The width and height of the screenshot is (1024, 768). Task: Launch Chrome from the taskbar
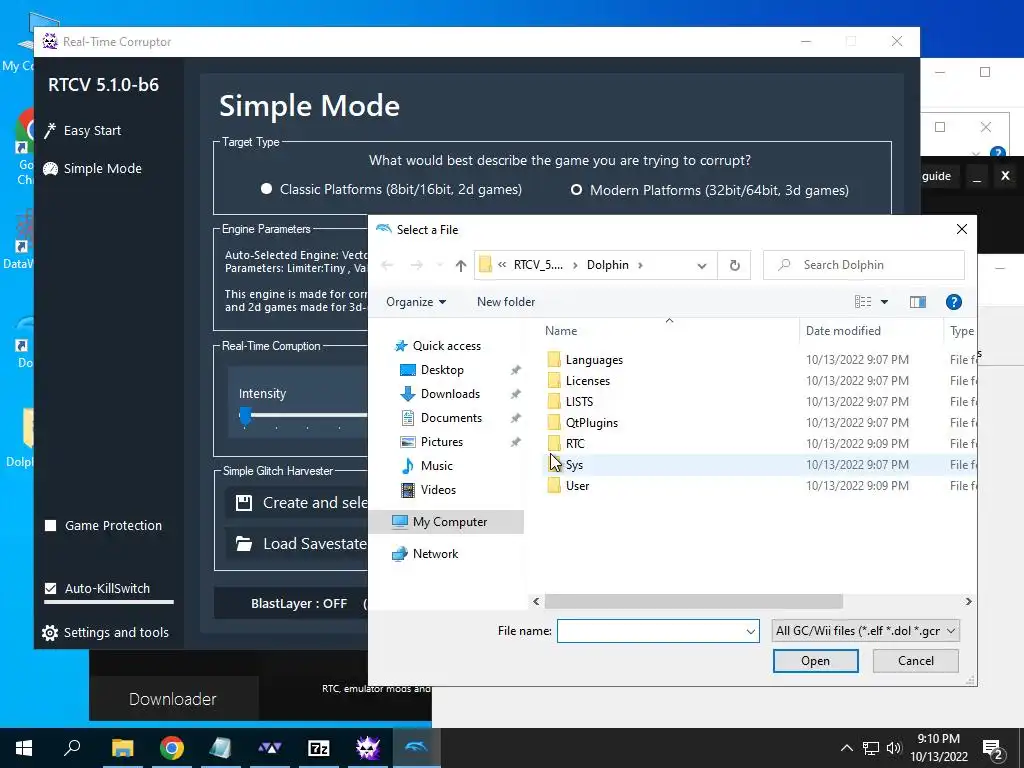(172, 748)
